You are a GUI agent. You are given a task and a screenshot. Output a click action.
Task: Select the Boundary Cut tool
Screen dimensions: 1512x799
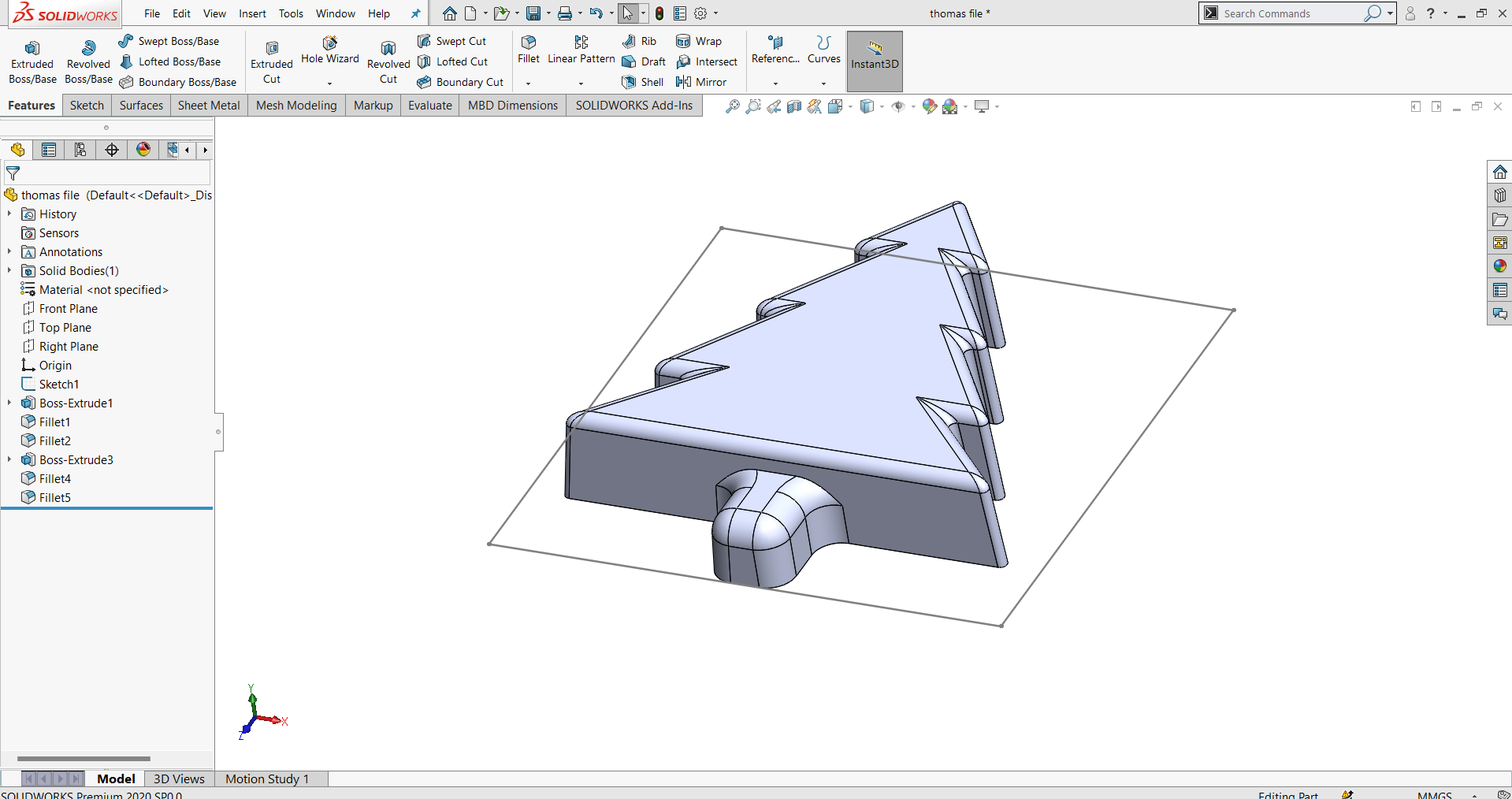[x=461, y=82]
